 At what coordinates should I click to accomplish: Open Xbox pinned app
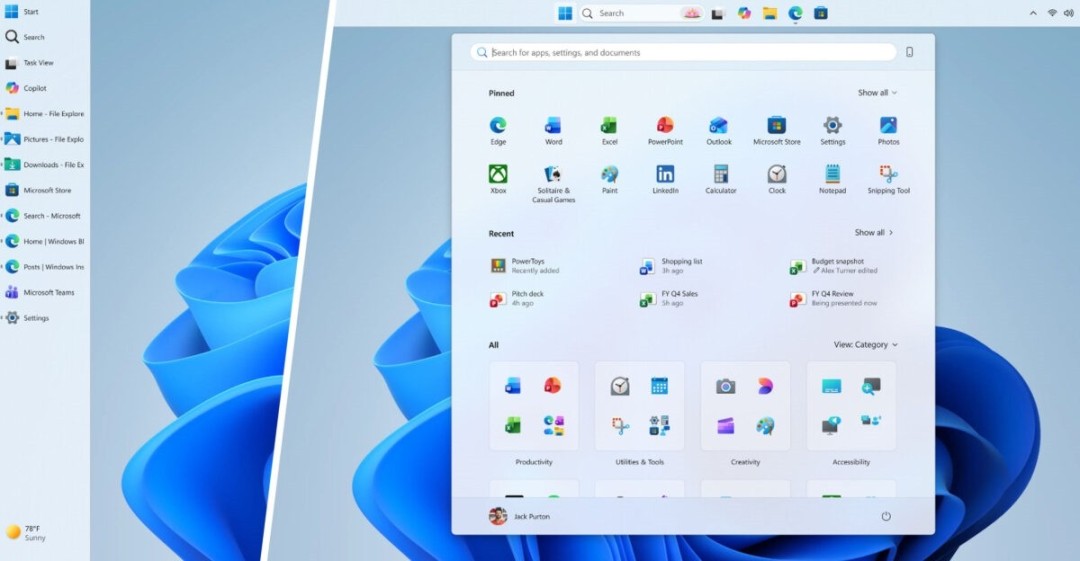[498, 179]
